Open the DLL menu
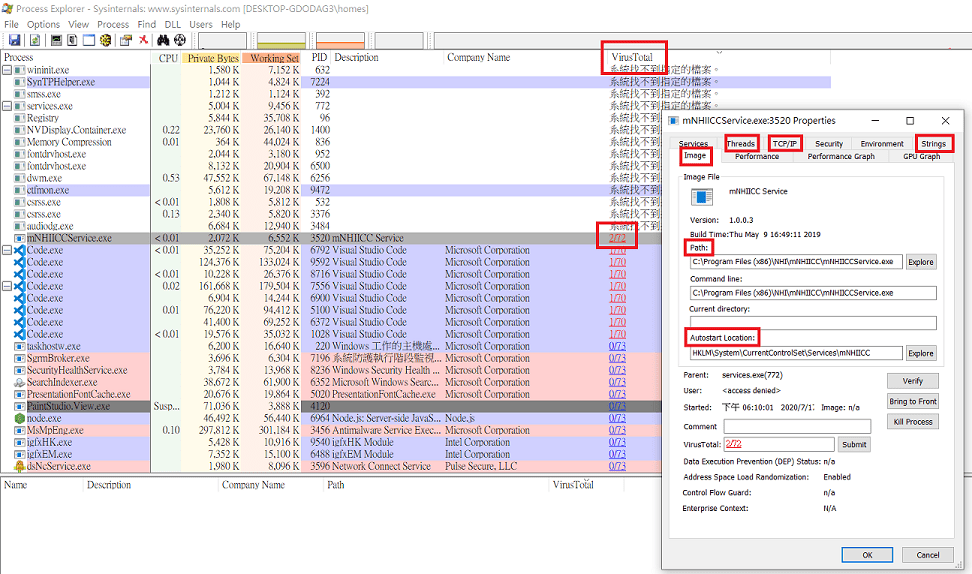Screen dimensions: 972x574 [172, 24]
